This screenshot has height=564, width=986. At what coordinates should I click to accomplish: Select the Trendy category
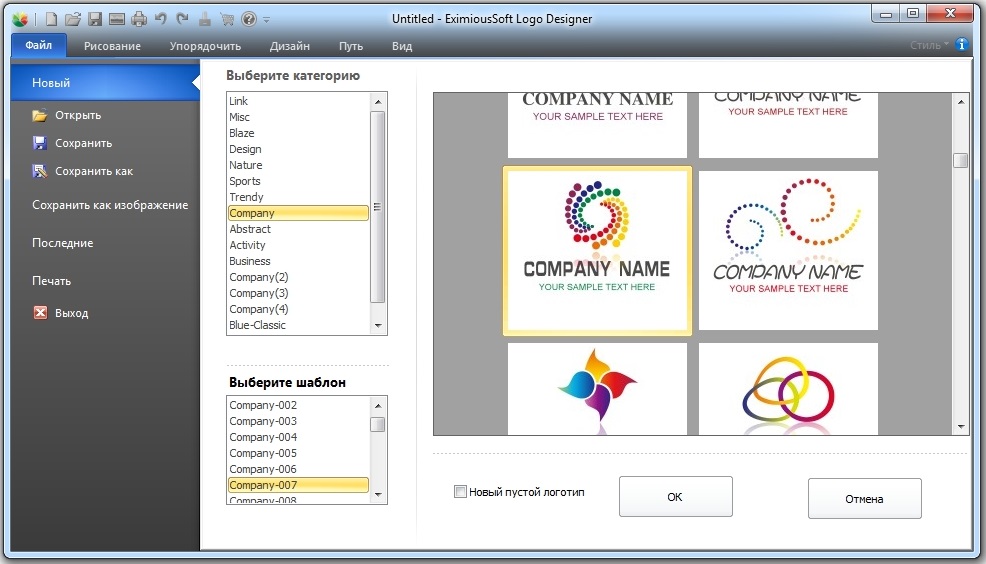point(298,197)
